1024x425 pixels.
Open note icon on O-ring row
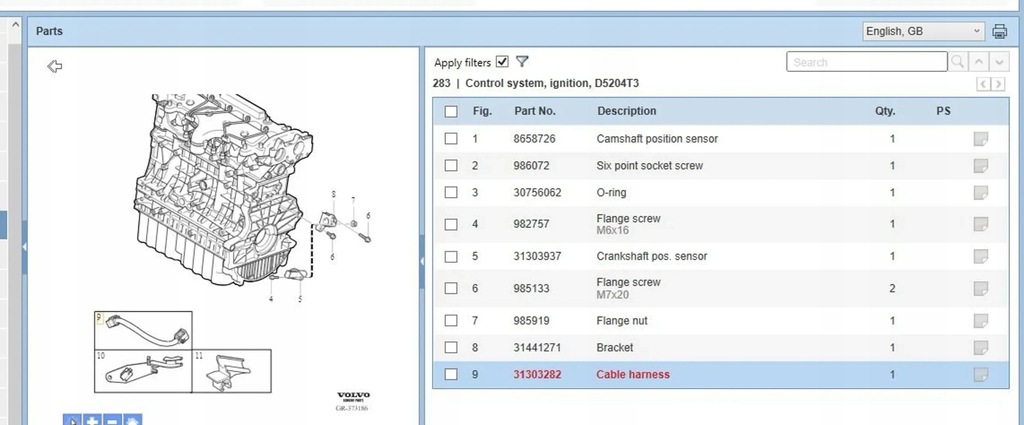[980, 193]
